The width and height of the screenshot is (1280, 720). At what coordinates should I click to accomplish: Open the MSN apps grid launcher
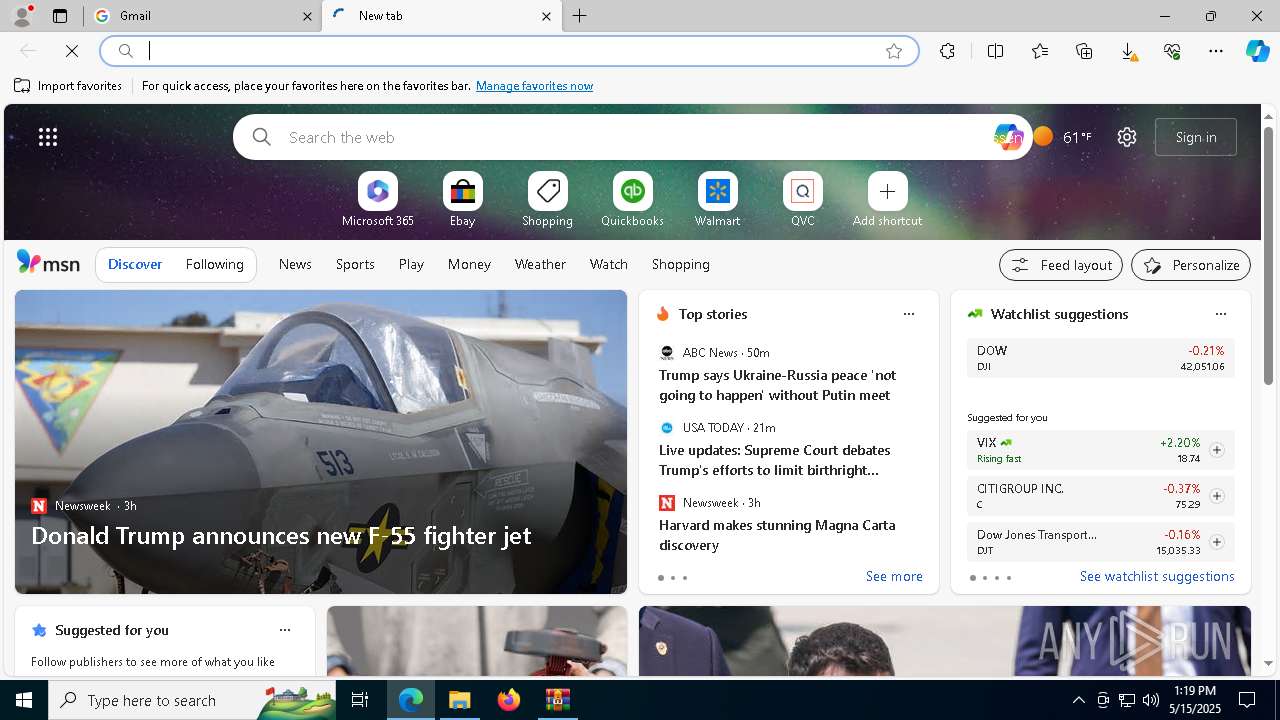tap(48, 137)
